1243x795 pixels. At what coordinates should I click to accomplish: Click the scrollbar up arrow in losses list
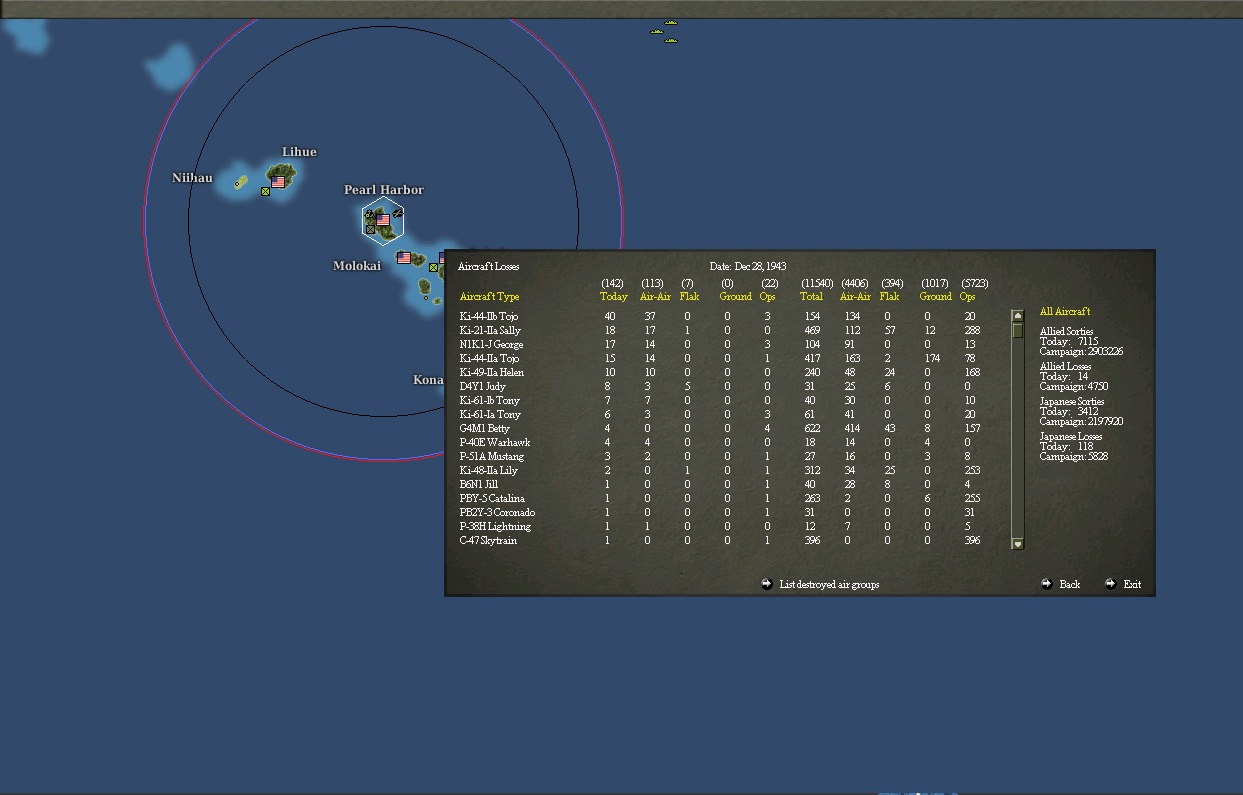pyautogui.click(x=1018, y=316)
